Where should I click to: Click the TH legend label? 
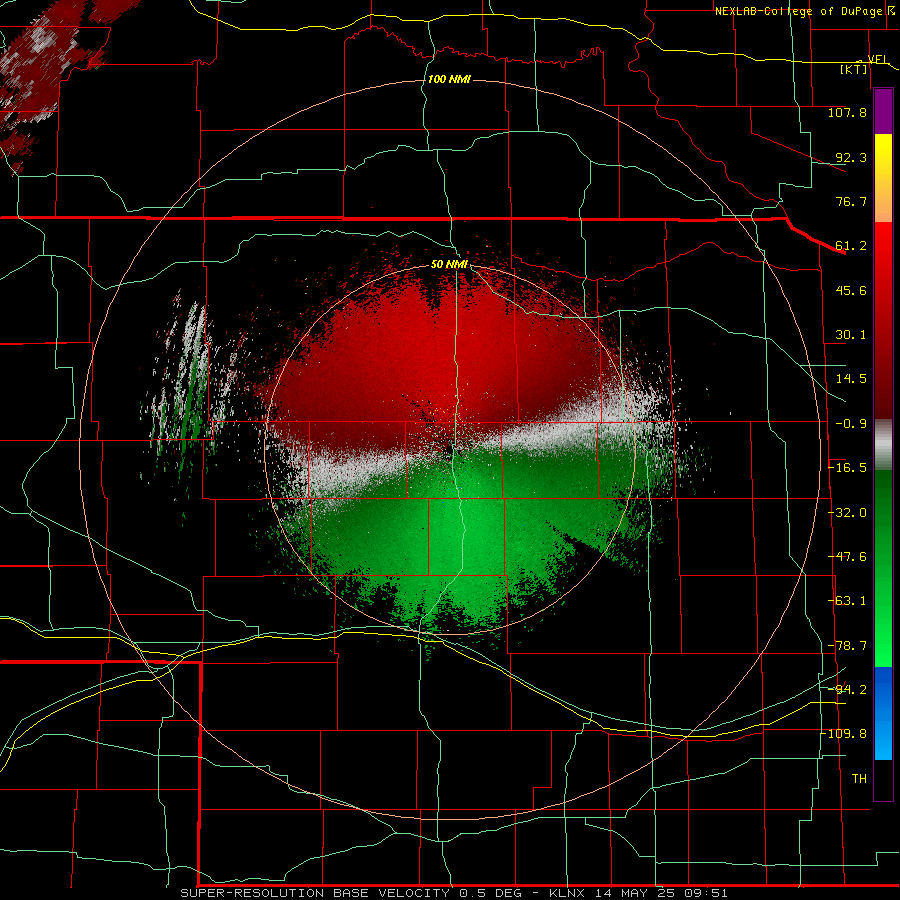[859, 779]
